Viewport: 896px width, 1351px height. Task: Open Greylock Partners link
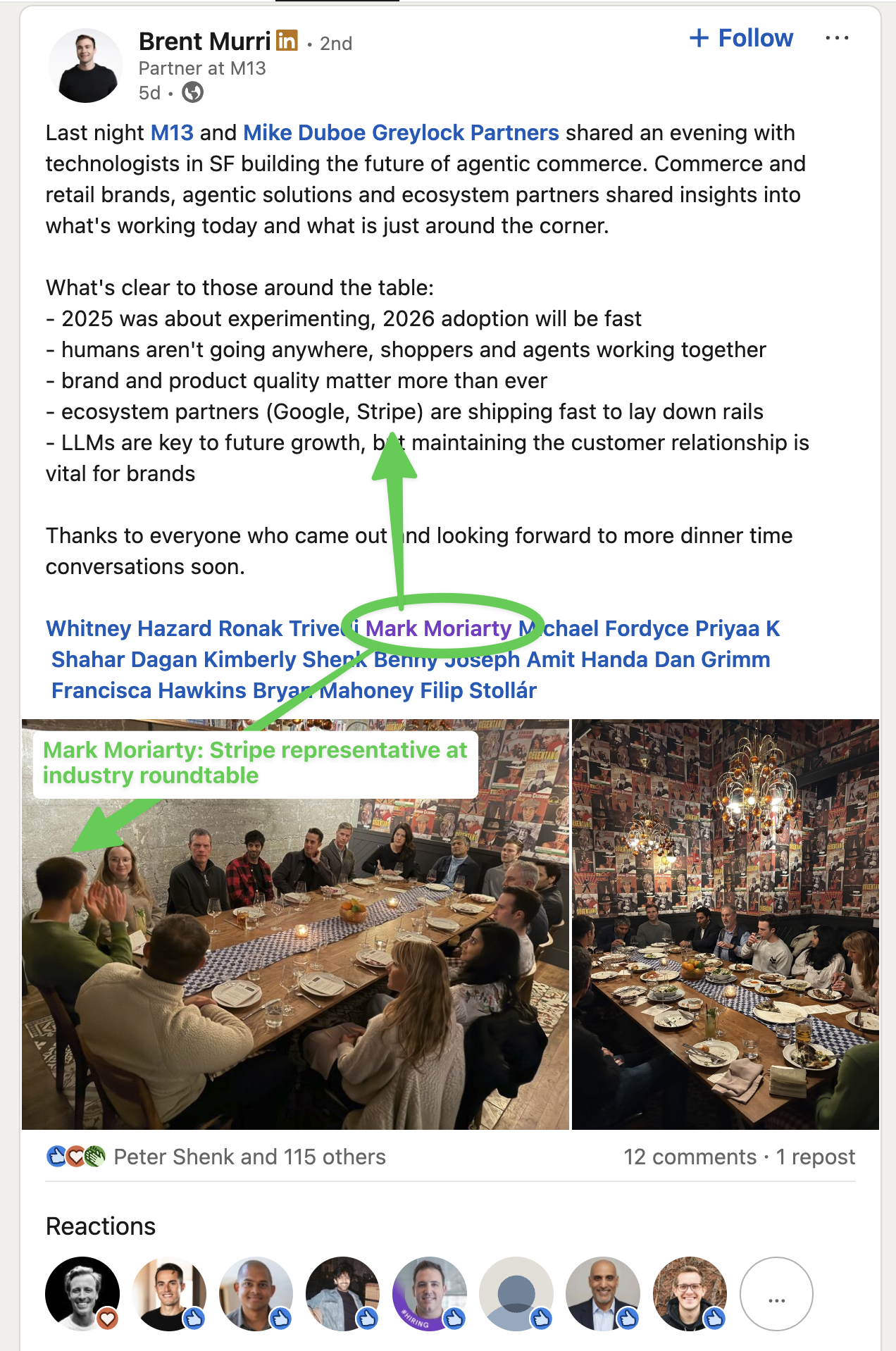pos(466,132)
